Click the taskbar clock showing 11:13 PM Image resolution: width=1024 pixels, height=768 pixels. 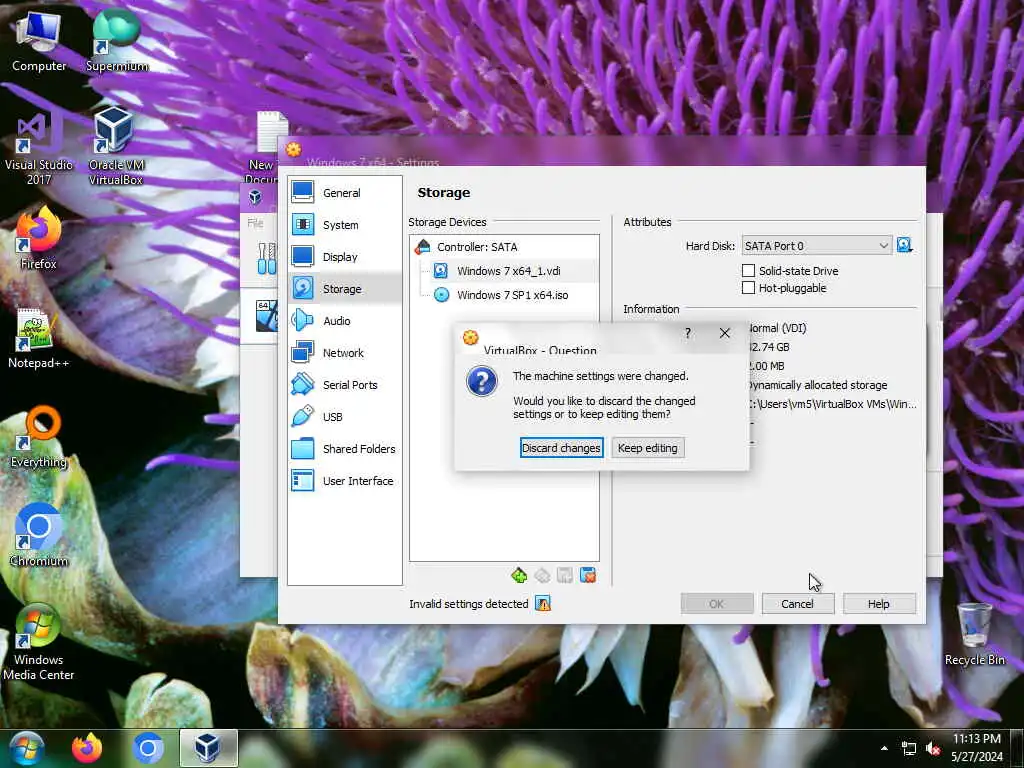(x=976, y=748)
